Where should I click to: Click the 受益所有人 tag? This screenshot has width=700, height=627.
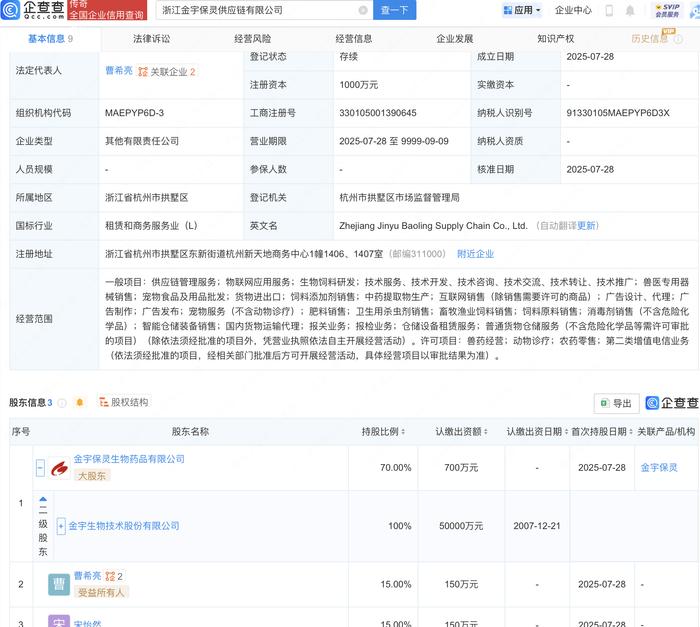click(101, 593)
